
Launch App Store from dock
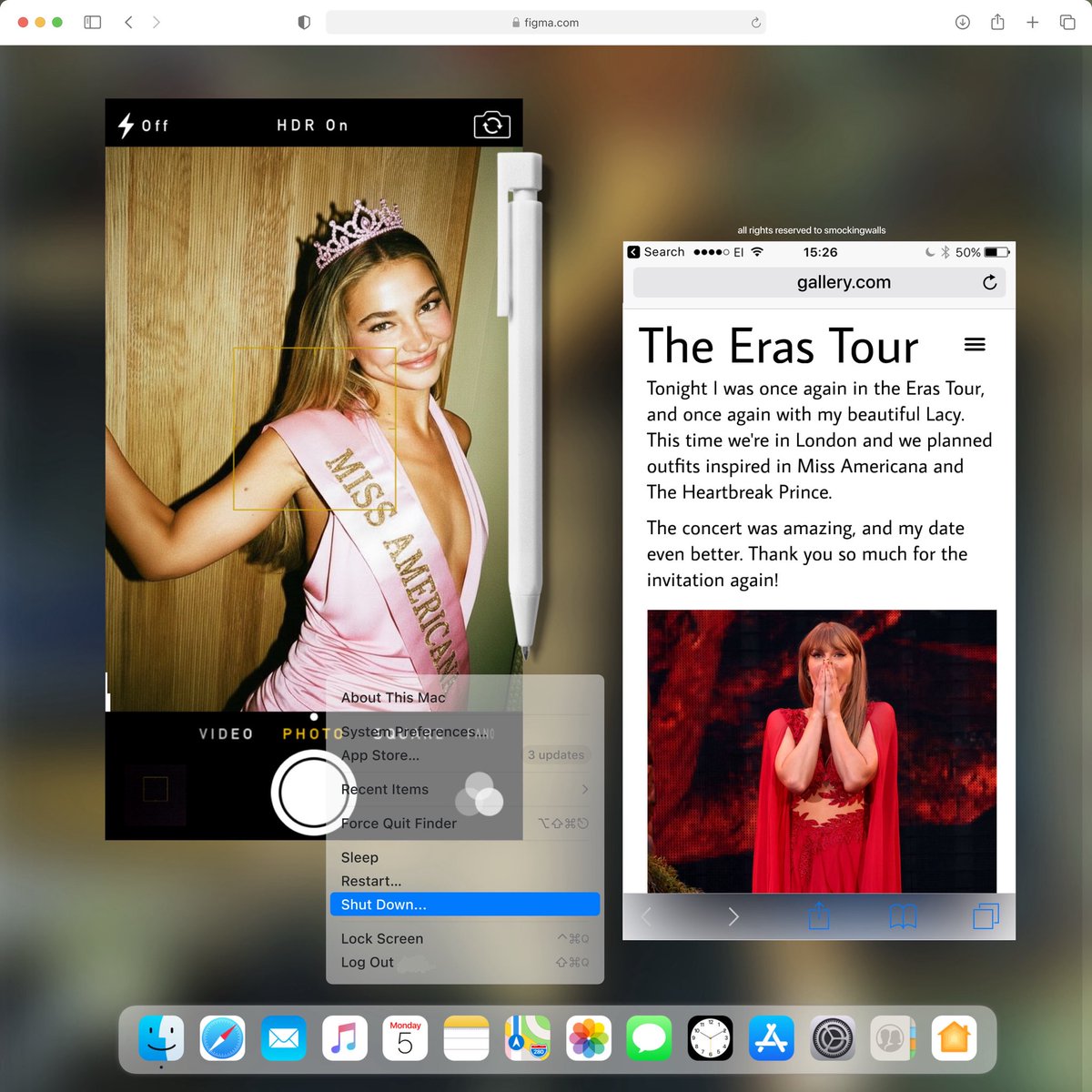tap(771, 1038)
